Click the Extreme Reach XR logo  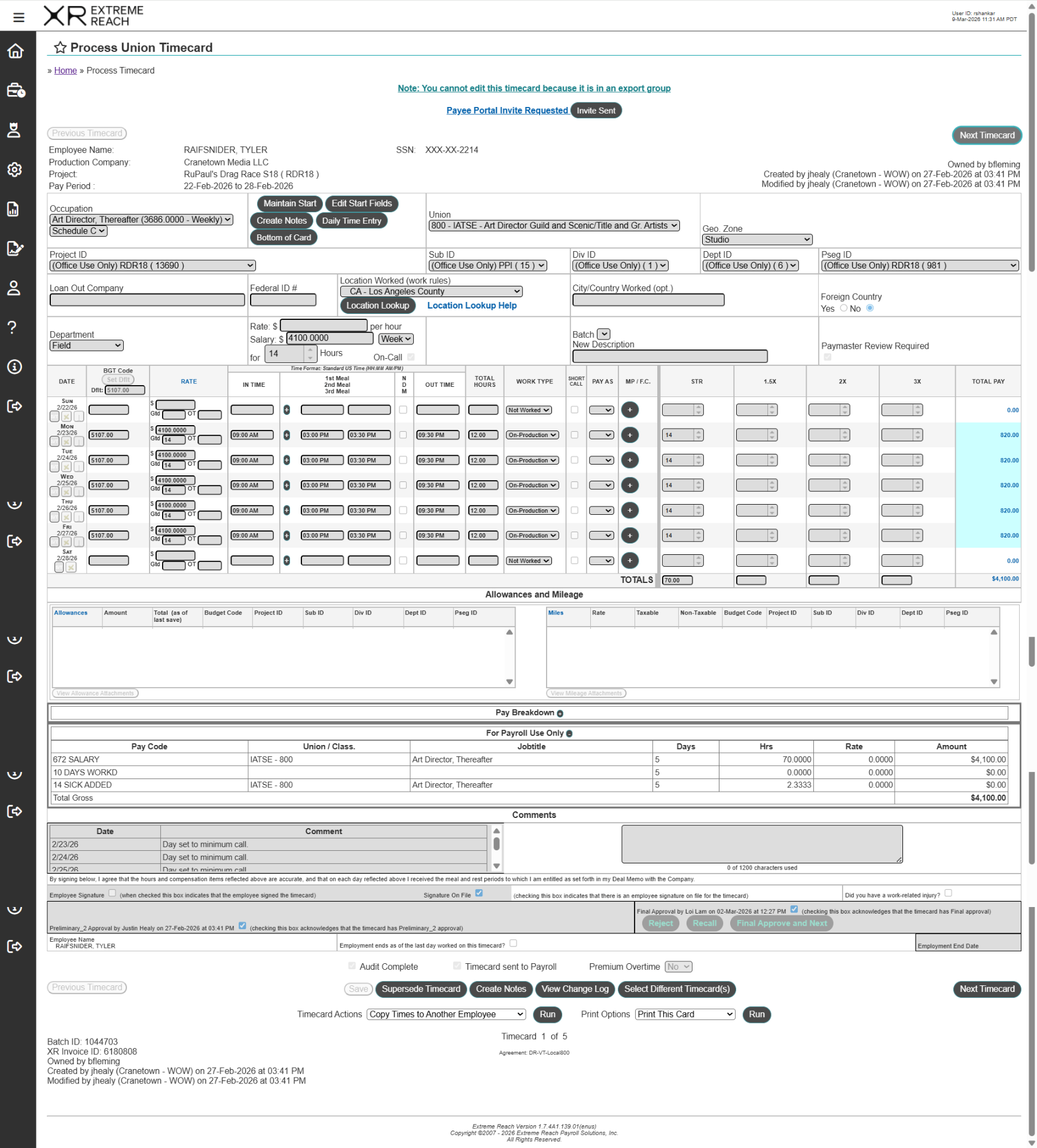pos(93,16)
